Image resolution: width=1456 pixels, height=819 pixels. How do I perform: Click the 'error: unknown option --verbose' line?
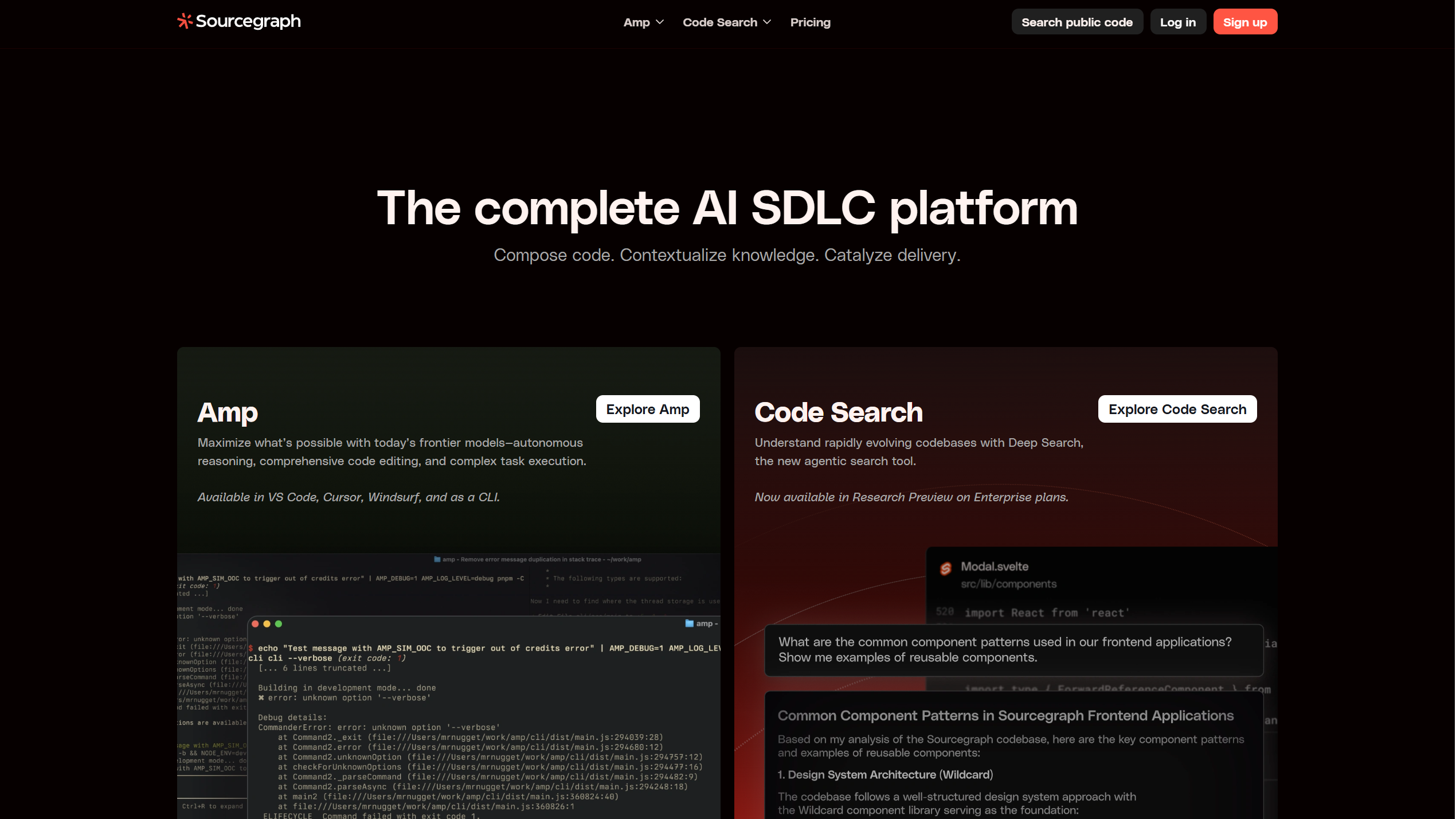click(344, 698)
